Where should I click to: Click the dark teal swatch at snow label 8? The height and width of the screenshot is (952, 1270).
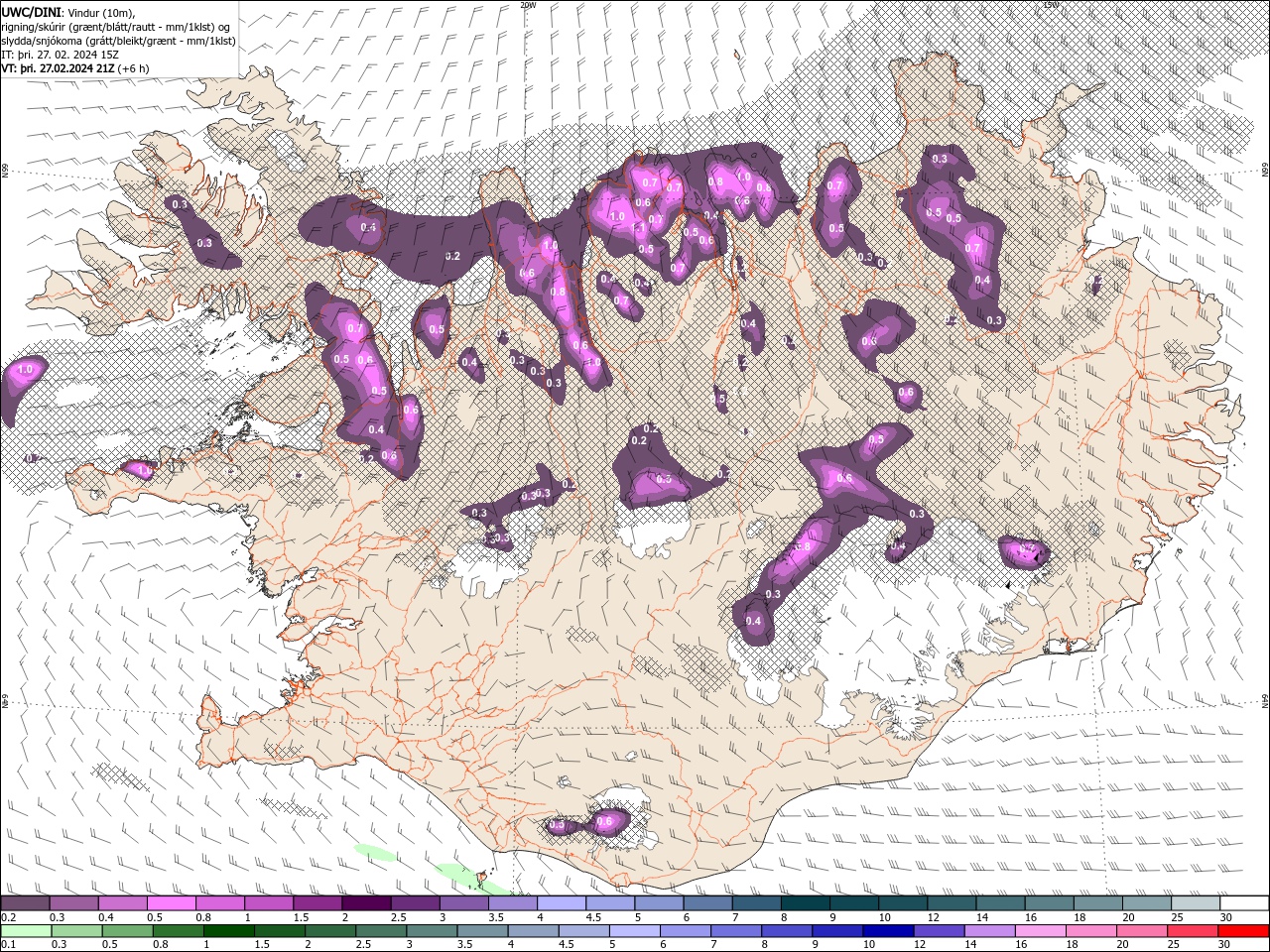(x=805, y=903)
